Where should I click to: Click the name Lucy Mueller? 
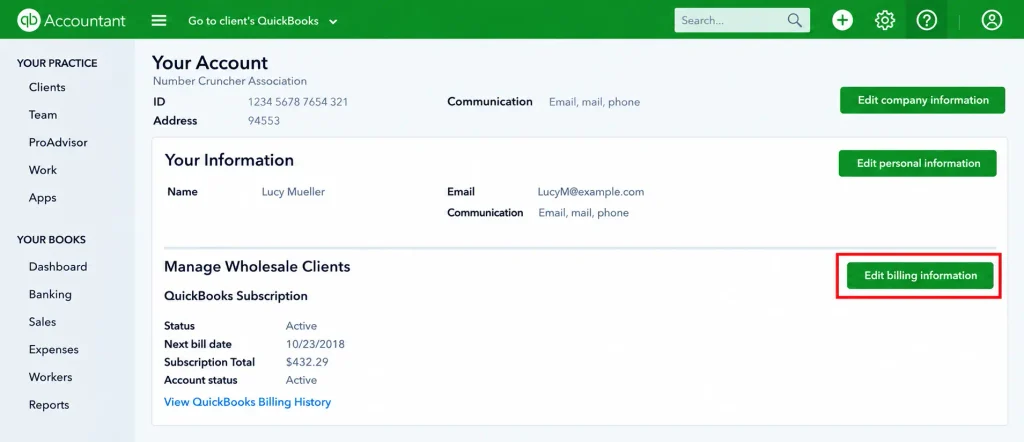point(293,192)
